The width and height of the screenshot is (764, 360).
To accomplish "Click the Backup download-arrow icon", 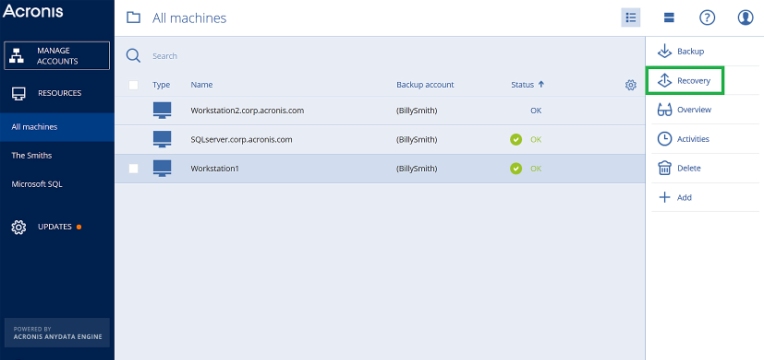I will [665, 51].
